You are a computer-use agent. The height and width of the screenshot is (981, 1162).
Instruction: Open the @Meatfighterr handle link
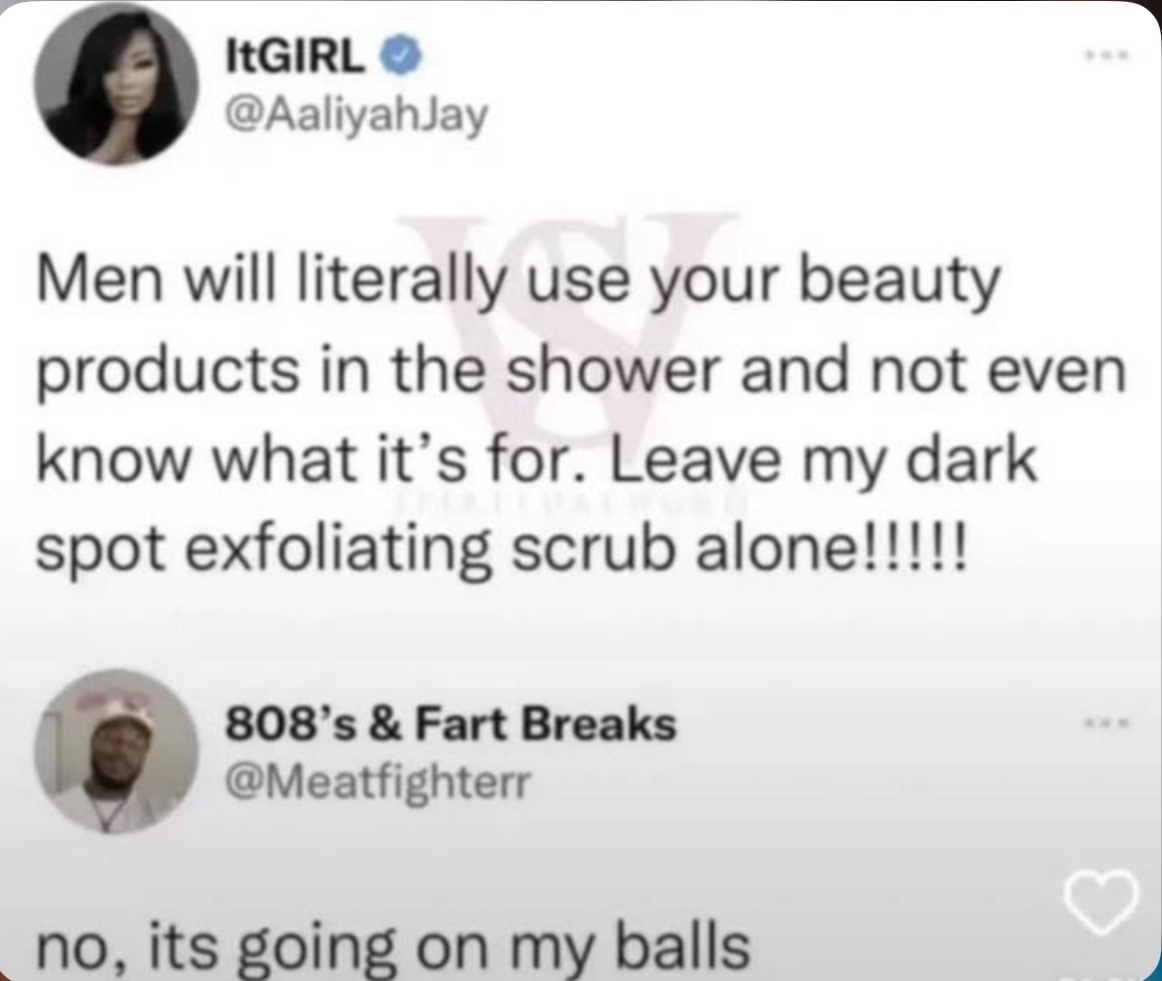pyautogui.click(x=378, y=782)
